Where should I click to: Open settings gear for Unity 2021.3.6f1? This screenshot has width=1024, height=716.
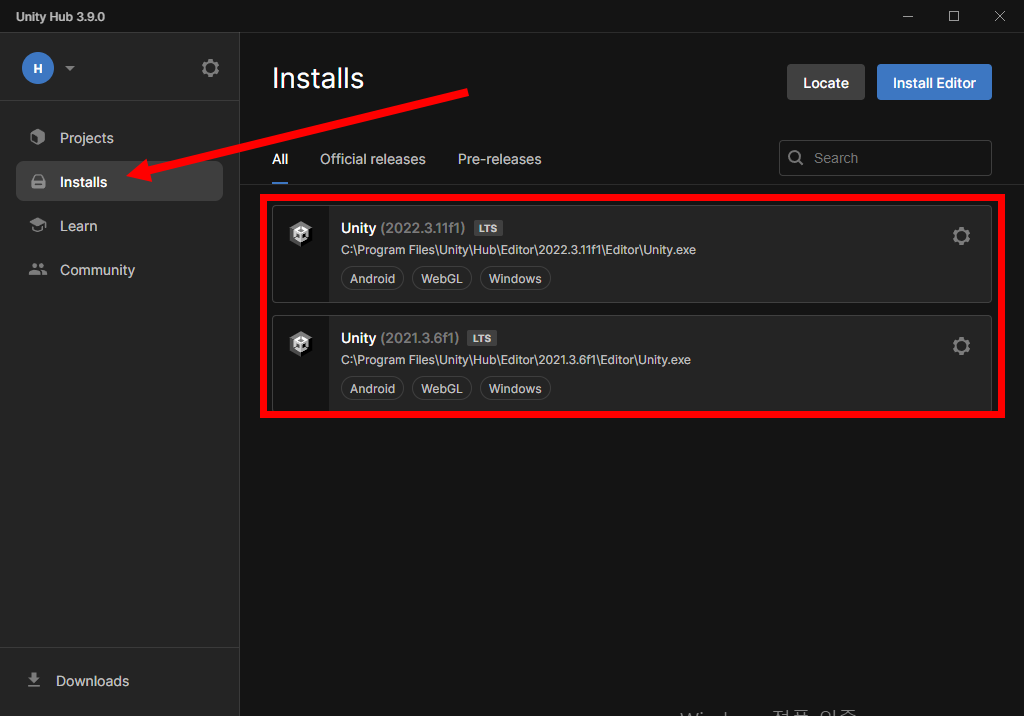pyautogui.click(x=961, y=346)
